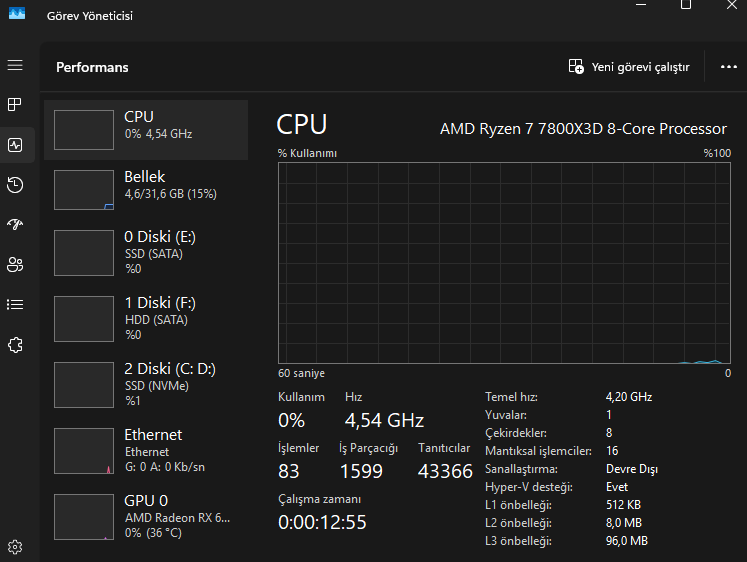Click the run new task icon
This screenshot has width=747, height=562.
576,66
